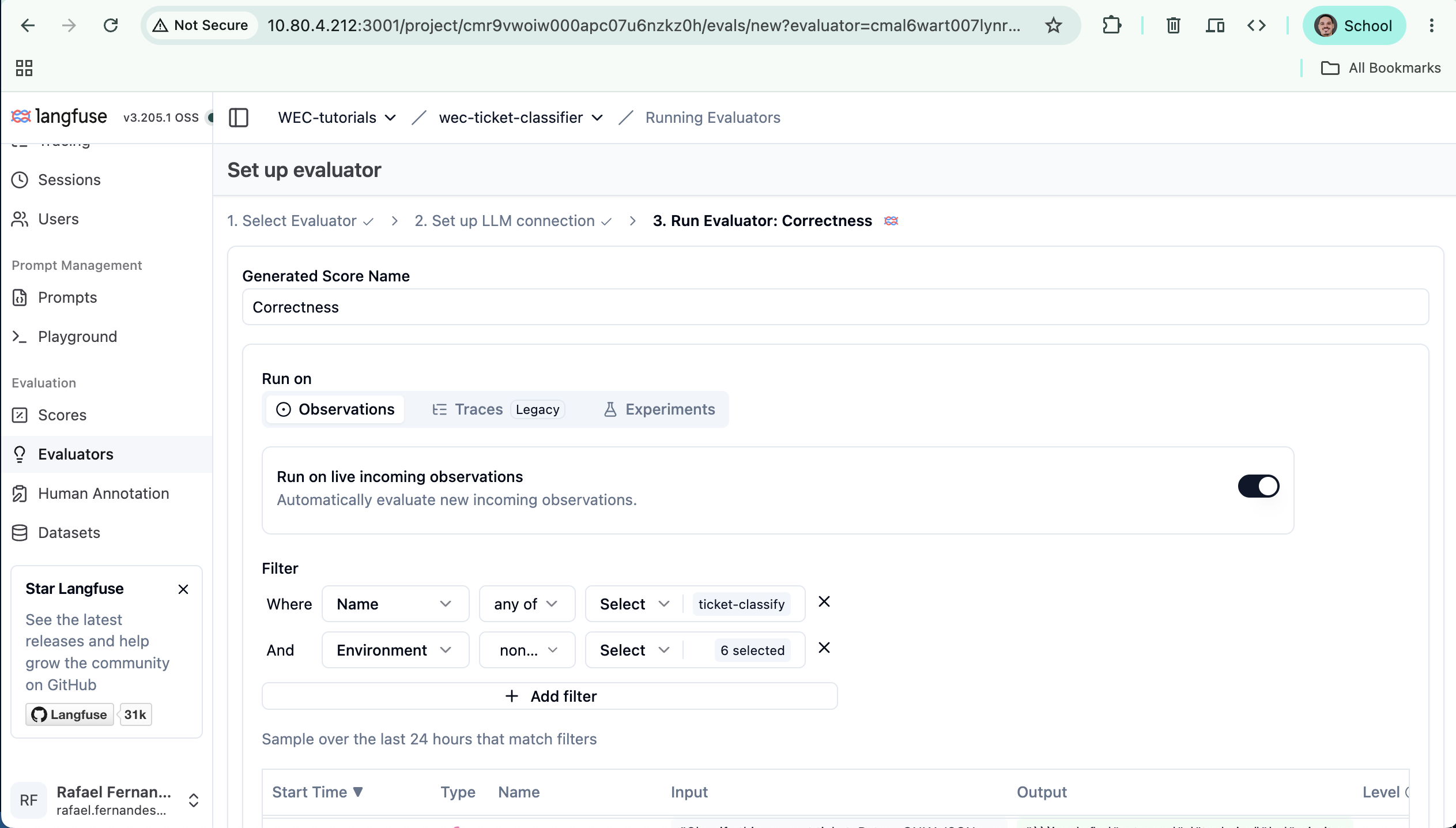This screenshot has height=828, width=1456.
Task: Open the Langfuse GitHub badge
Action: pos(70,714)
